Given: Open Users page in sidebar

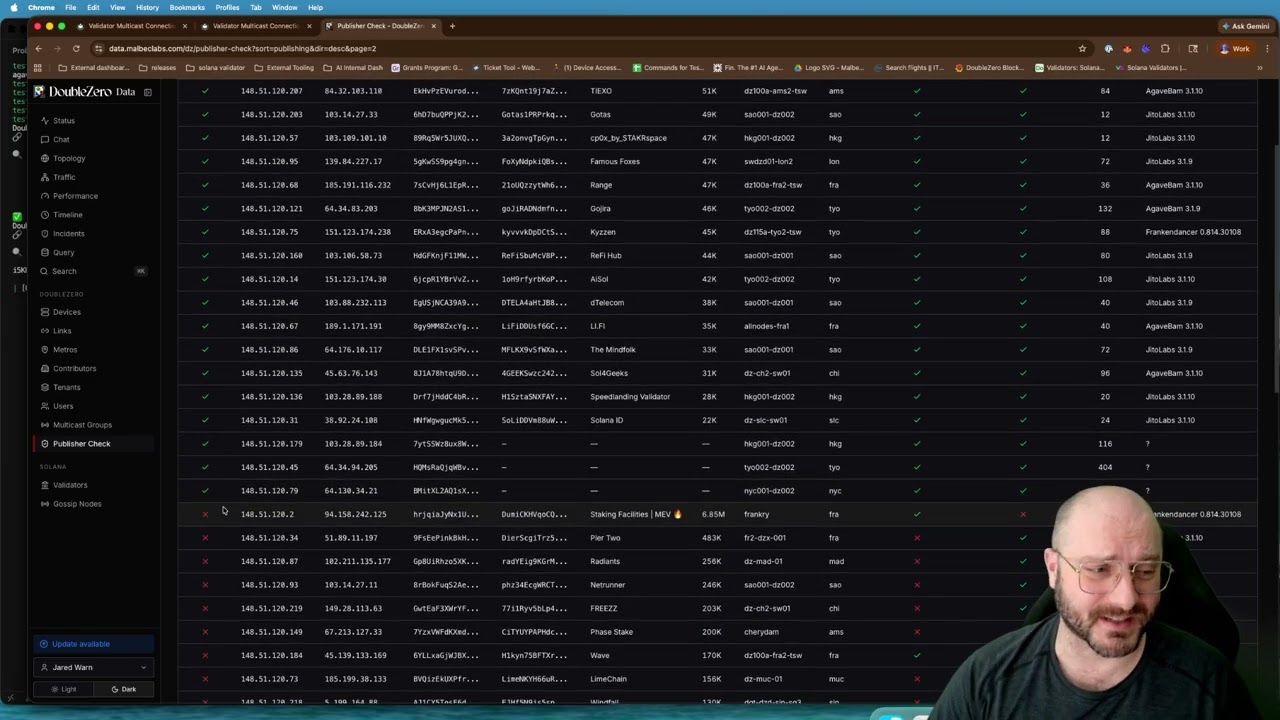Looking at the screenshot, I should 63,406.
